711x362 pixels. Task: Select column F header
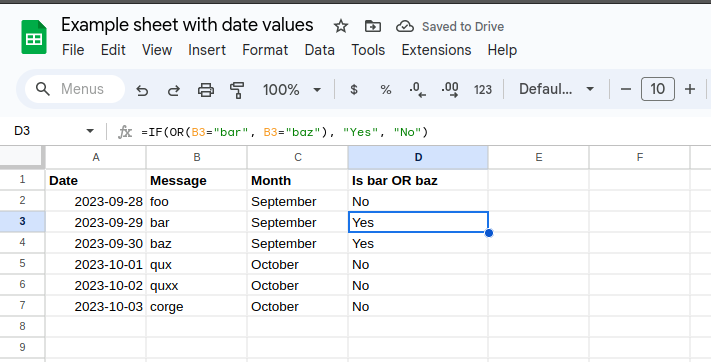(640, 157)
